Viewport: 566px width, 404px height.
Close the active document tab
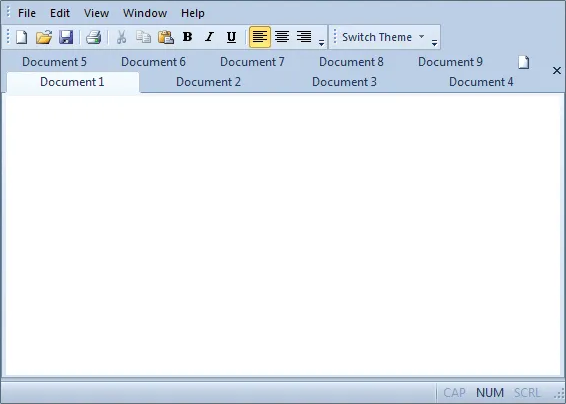point(557,70)
